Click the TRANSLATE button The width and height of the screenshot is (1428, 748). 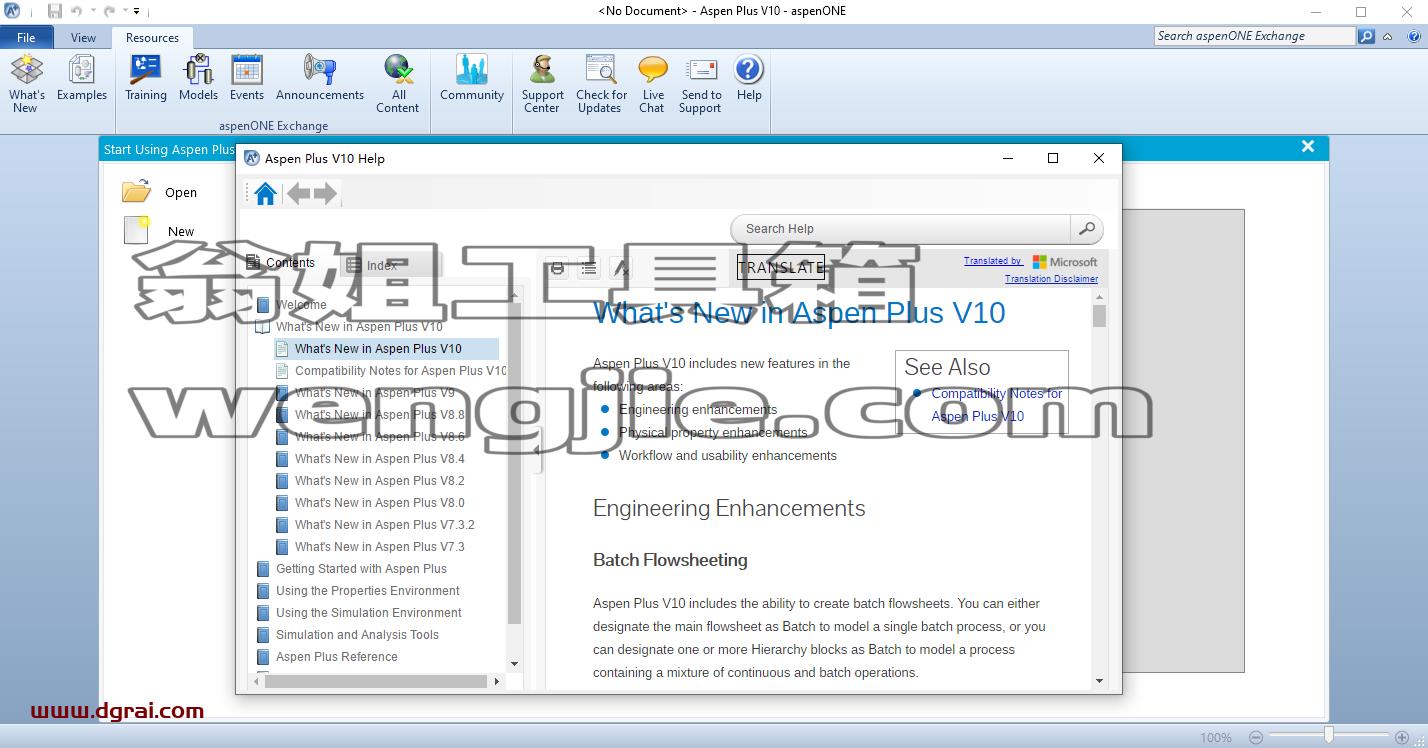click(781, 267)
